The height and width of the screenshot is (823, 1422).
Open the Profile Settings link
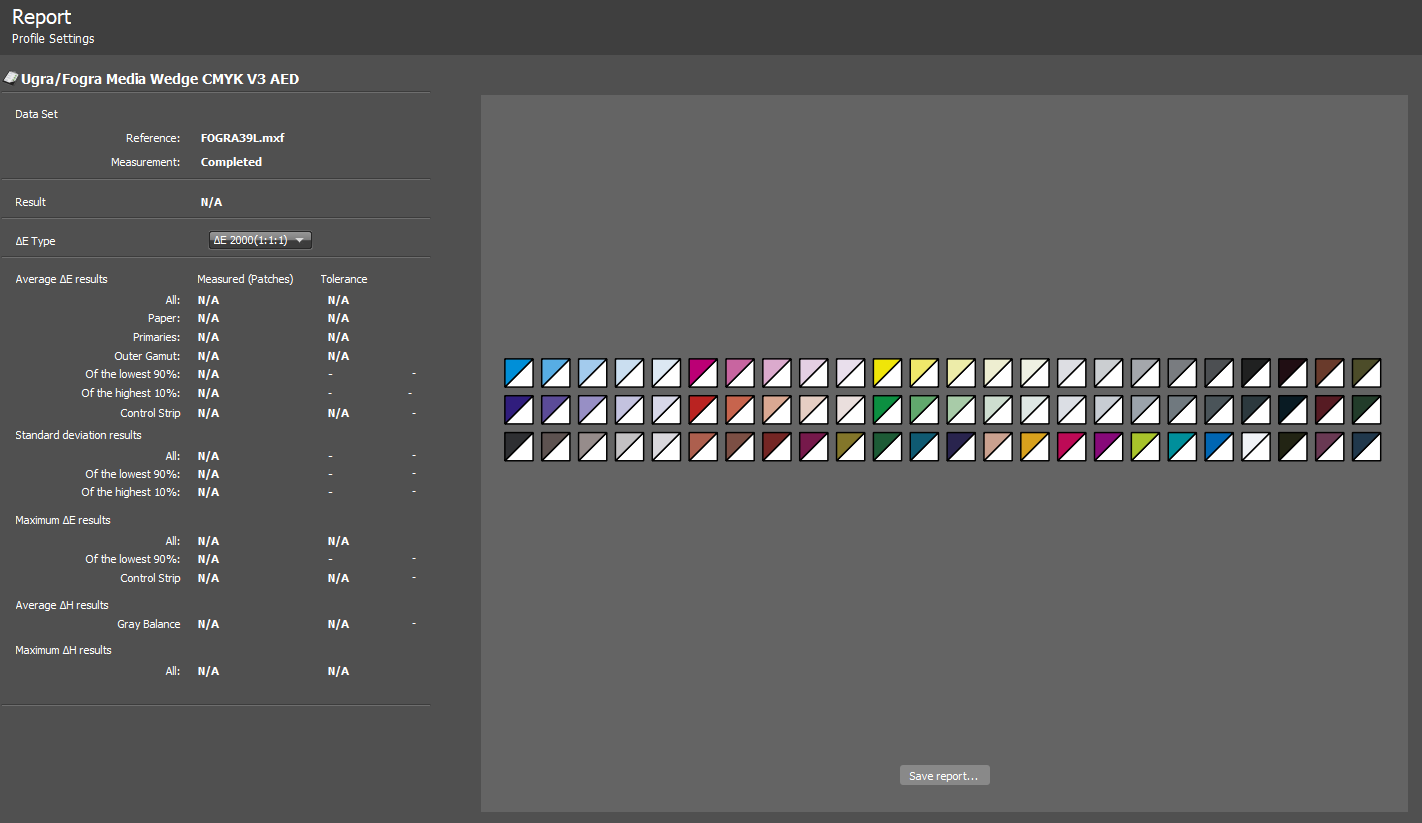click(53, 39)
